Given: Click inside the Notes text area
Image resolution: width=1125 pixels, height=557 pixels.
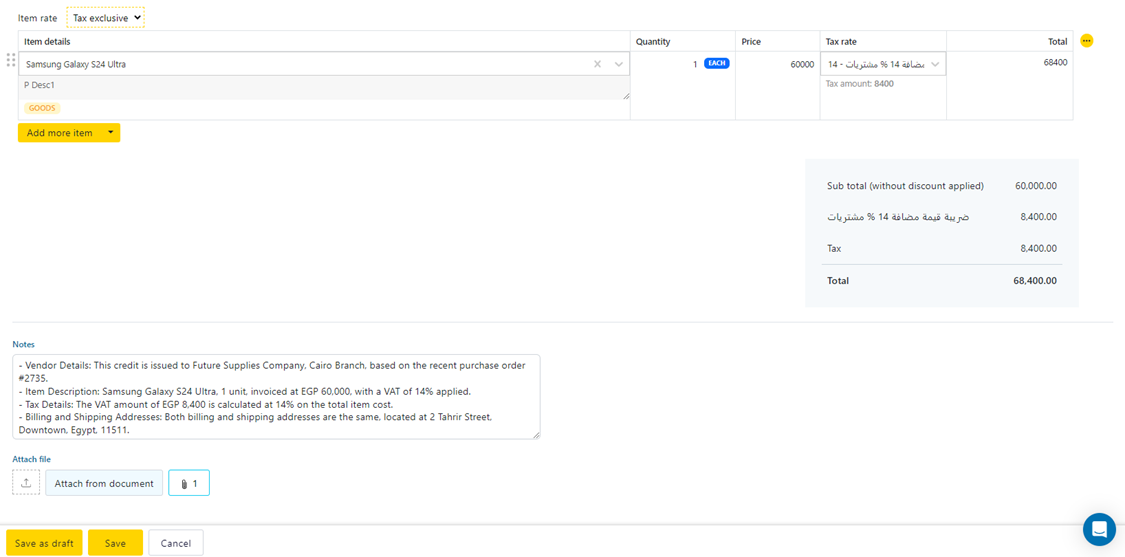Looking at the screenshot, I should coord(276,396).
